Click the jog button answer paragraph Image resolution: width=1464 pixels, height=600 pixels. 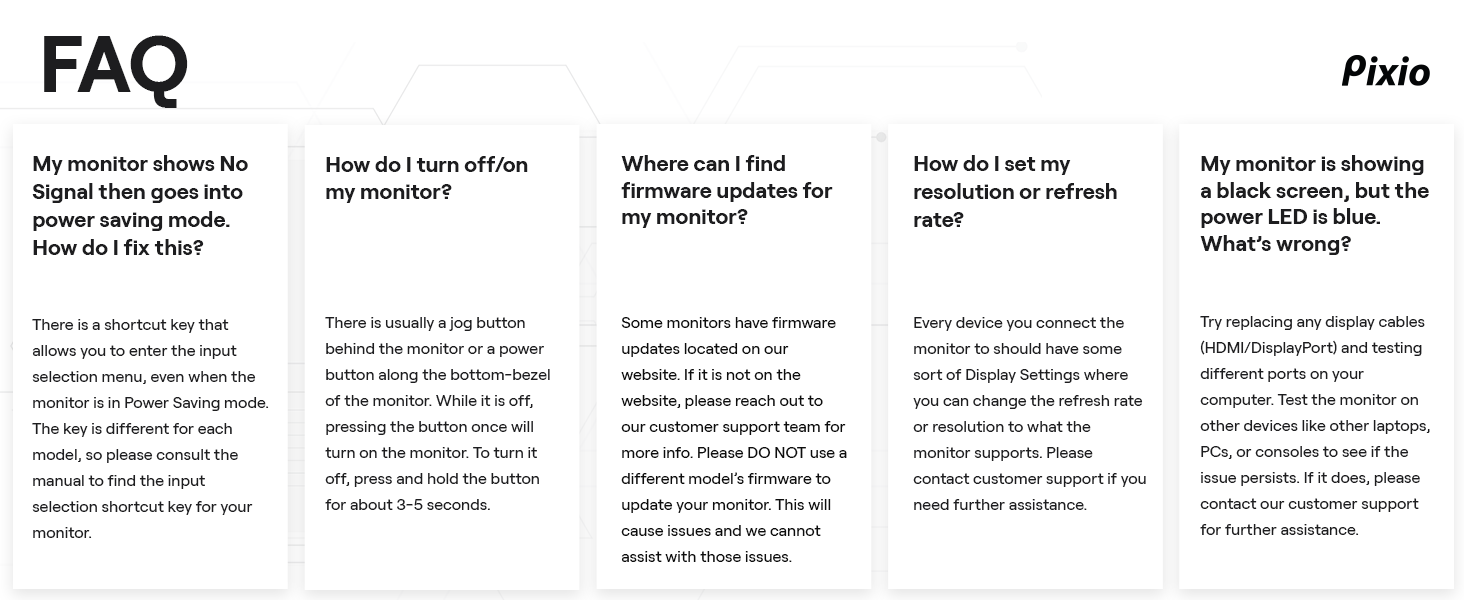tap(437, 413)
